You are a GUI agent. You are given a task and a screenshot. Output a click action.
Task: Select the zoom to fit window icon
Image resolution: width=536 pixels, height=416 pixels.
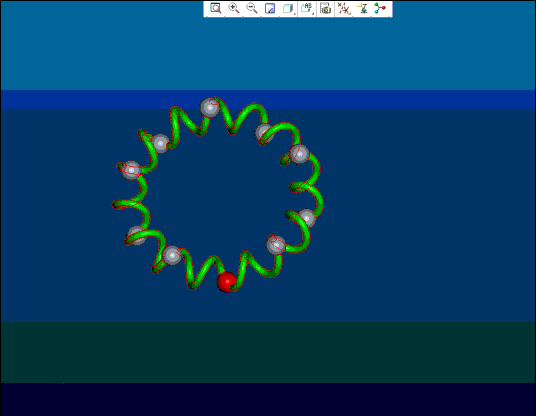[215, 8]
